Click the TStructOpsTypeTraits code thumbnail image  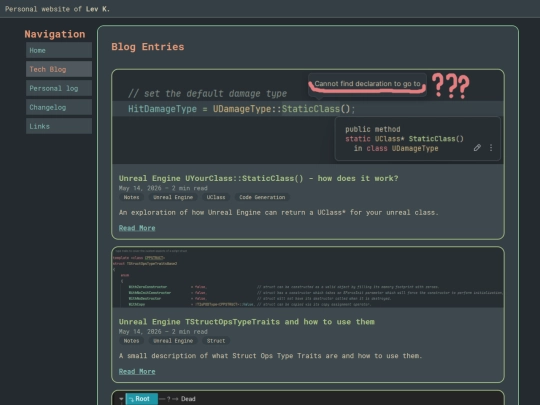[308, 278]
